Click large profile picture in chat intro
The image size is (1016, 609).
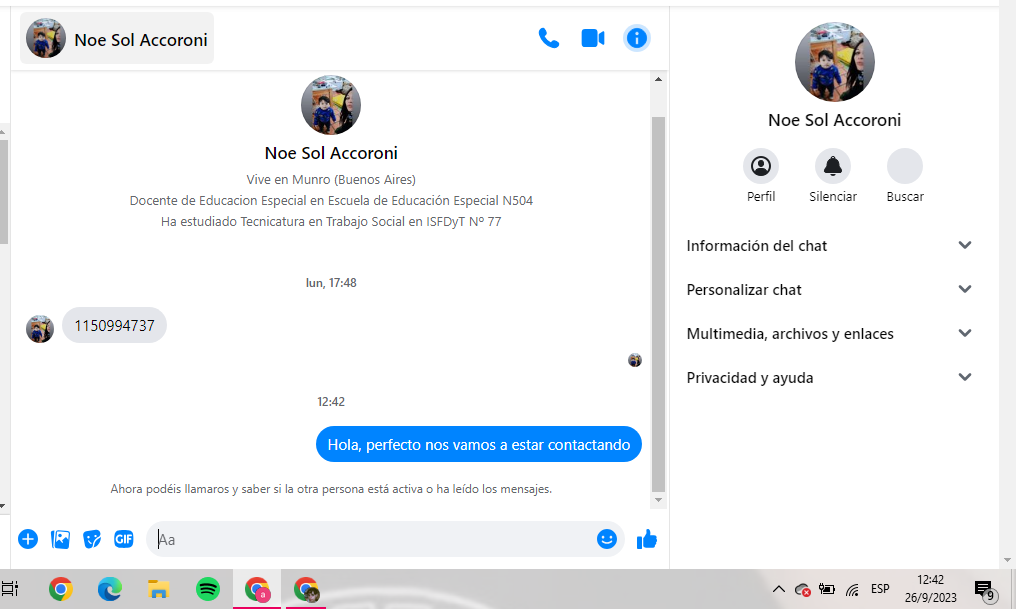331,105
